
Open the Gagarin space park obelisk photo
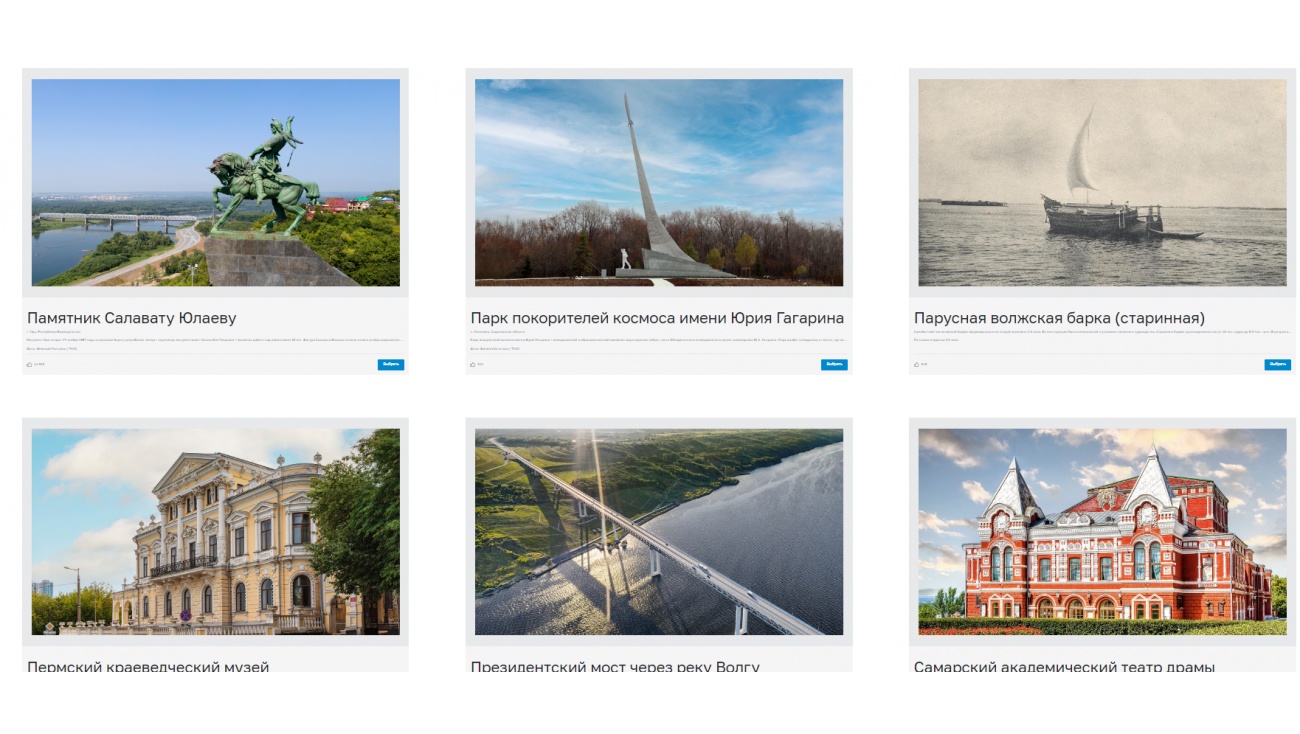tap(658, 183)
